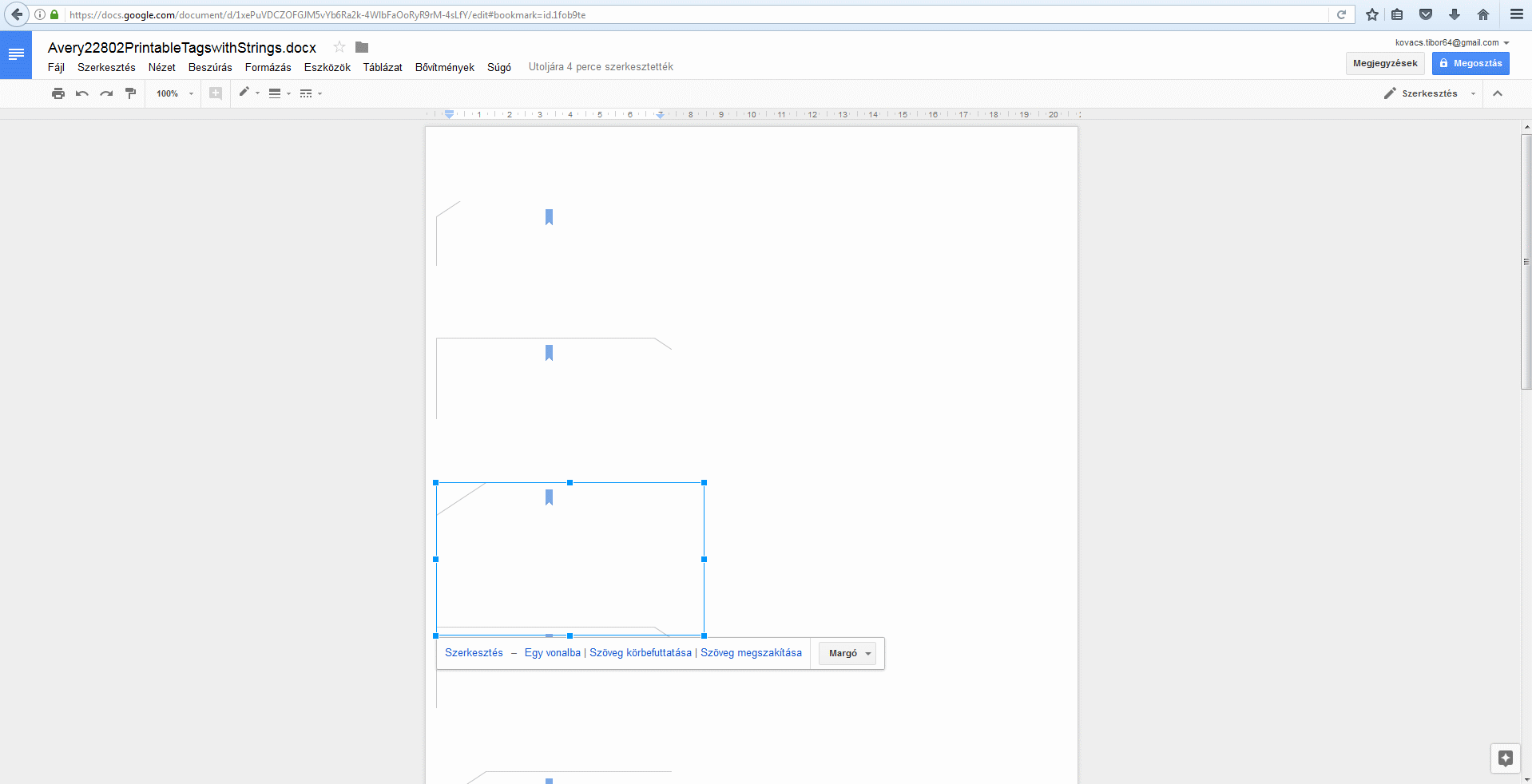Click the Explore button at bottom right
1532x784 pixels.
click(1505, 758)
